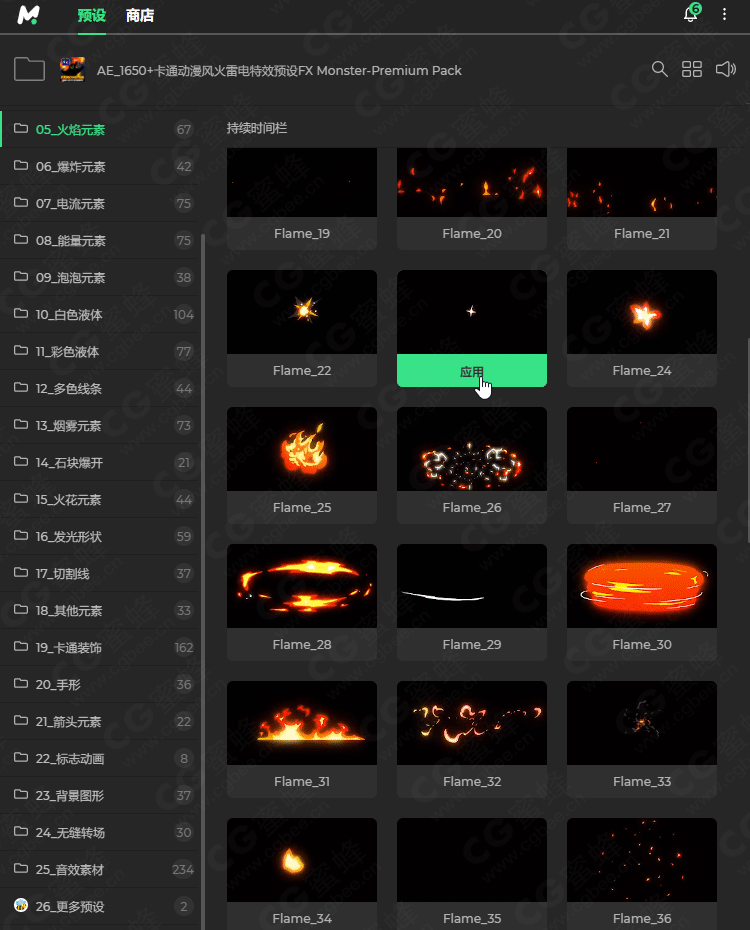750x930 pixels.
Task: Open the 16_发光形状 category
Action: 100,537
